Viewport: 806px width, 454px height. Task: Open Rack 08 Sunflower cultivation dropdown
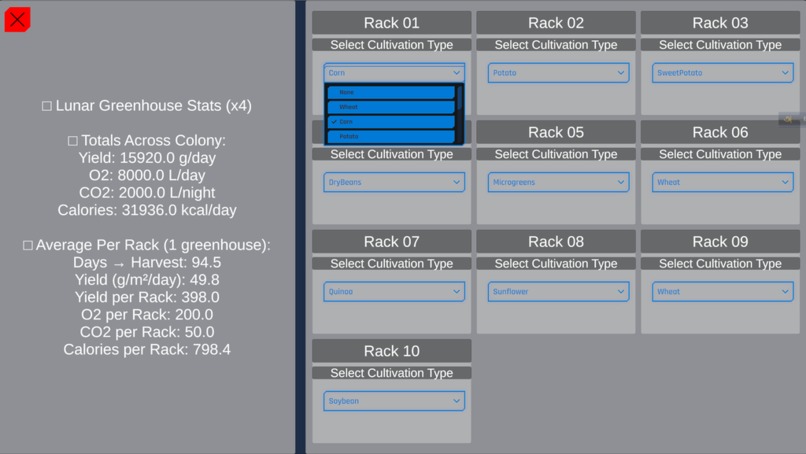[x=558, y=292]
